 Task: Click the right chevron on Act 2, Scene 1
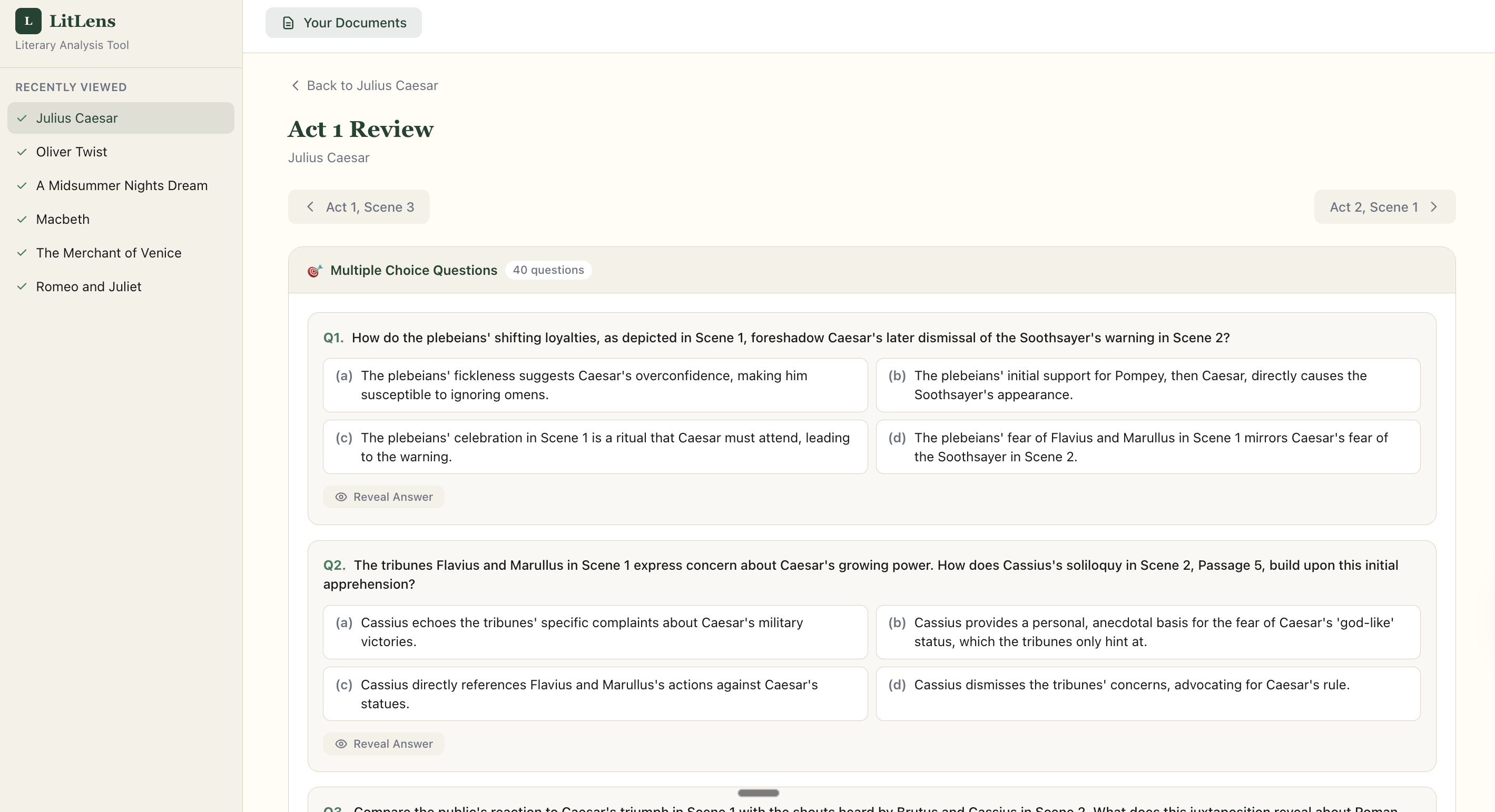click(x=1434, y=207)
